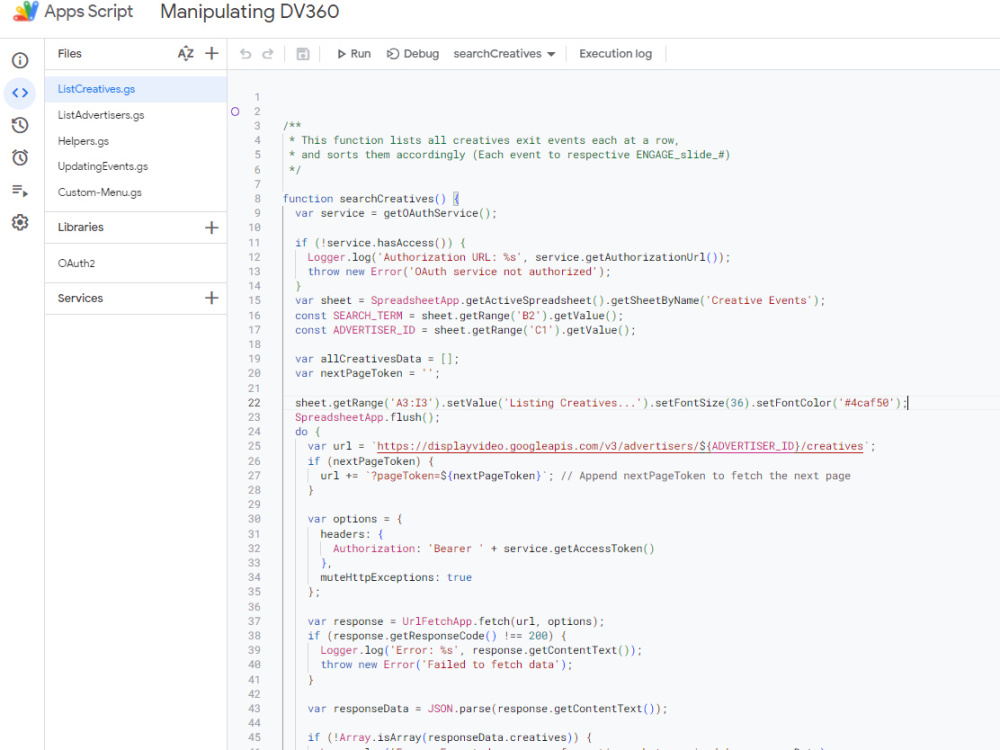Save project with floppy disk icon

point(303,54)
